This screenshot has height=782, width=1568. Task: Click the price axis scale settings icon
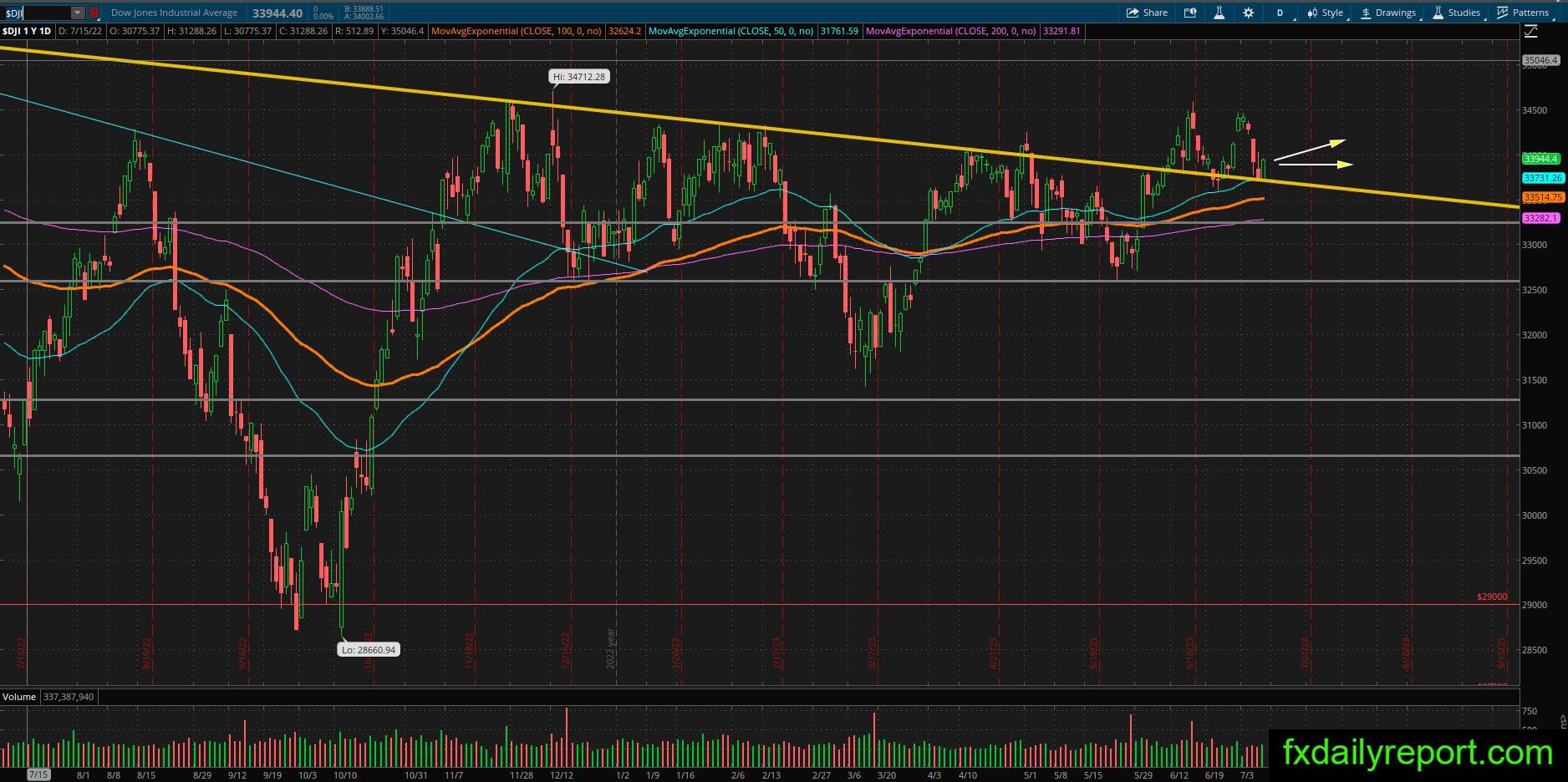[x=1530, y=32]
